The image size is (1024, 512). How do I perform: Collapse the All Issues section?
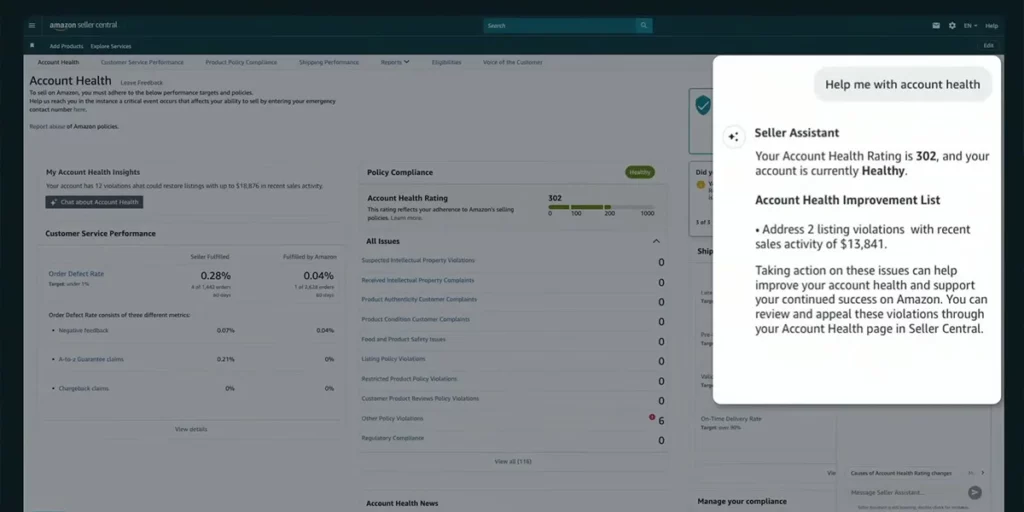pos(656,241)
